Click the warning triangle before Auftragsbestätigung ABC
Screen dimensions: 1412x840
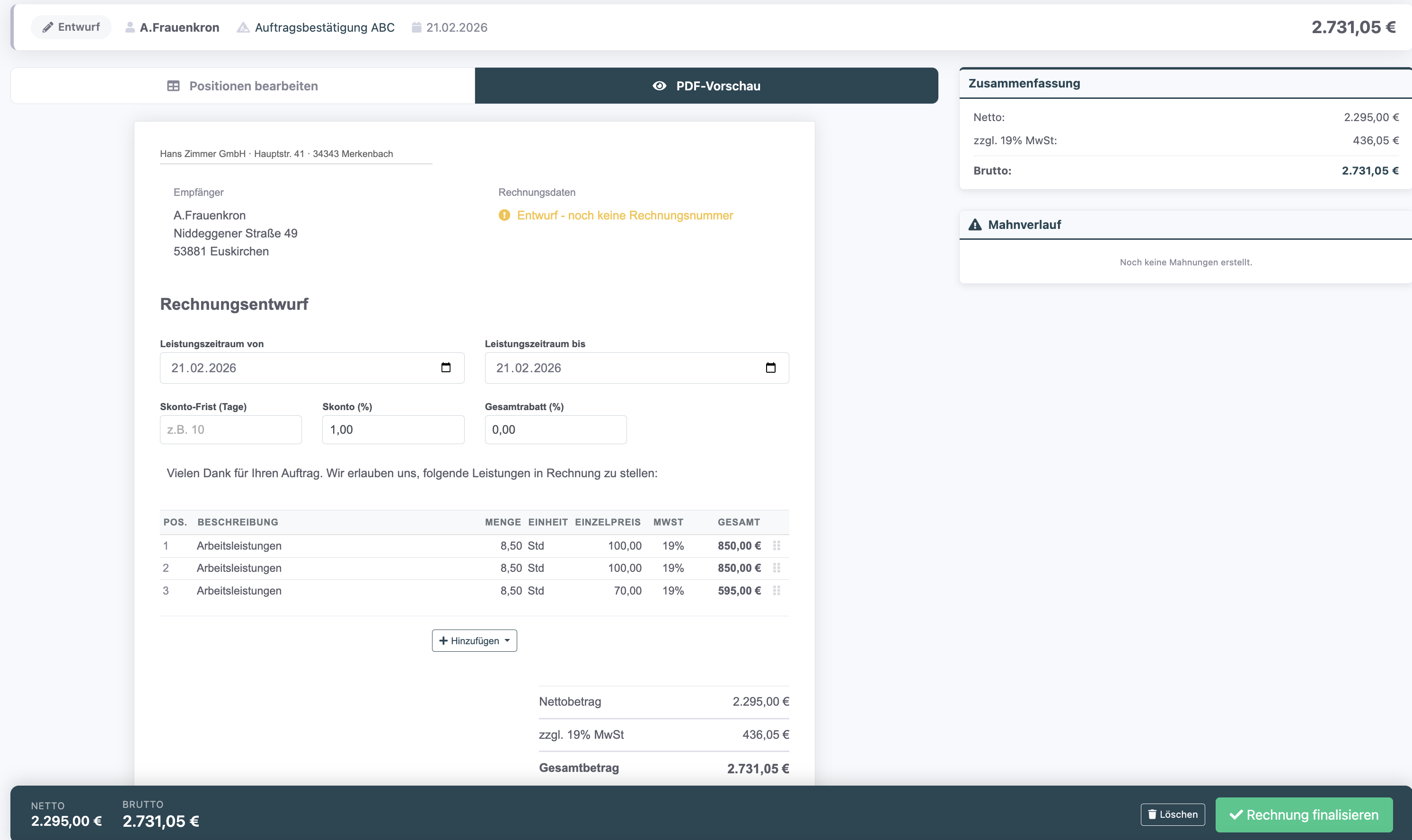(243, 27)
